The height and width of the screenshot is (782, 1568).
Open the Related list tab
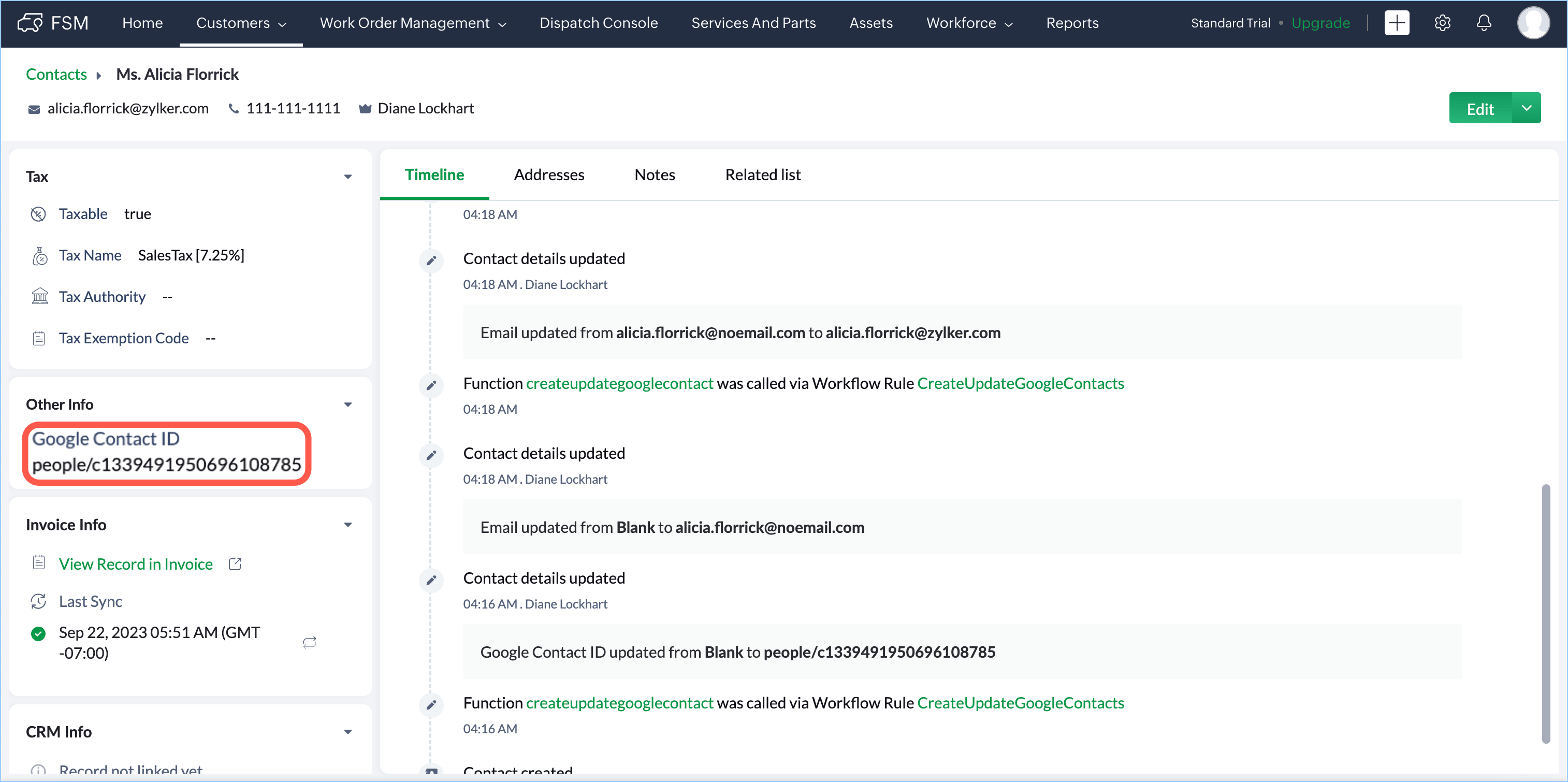click(762, 175)
